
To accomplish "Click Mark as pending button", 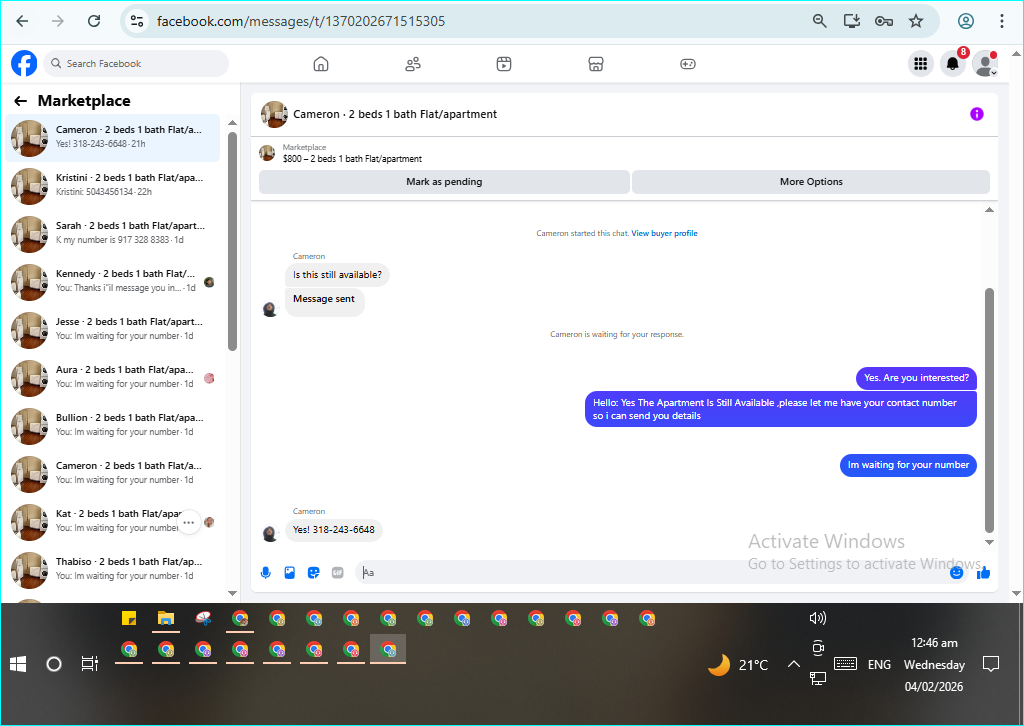I will [444, 182].
